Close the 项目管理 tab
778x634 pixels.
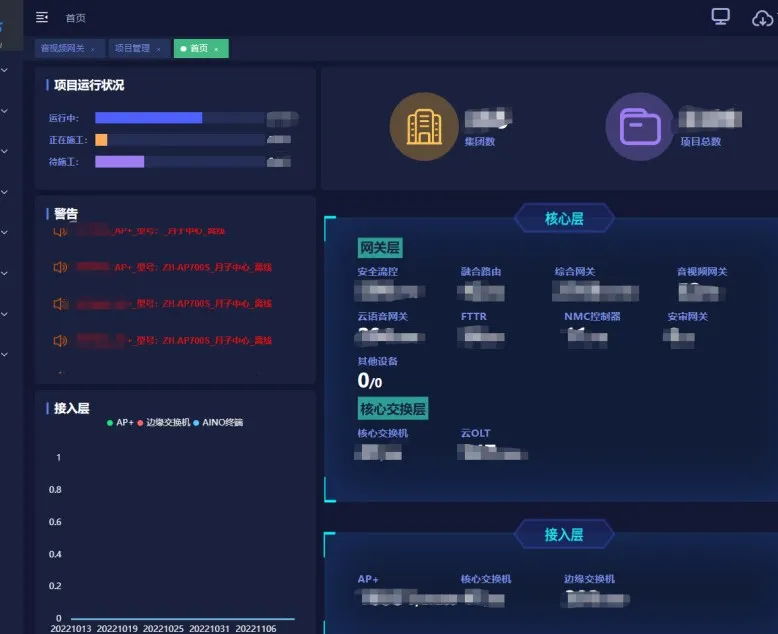(x=158, y=48)
